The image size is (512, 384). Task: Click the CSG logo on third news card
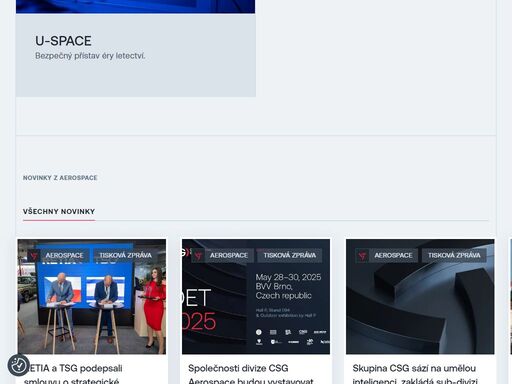pyautogui.click(x=362, y=256)
